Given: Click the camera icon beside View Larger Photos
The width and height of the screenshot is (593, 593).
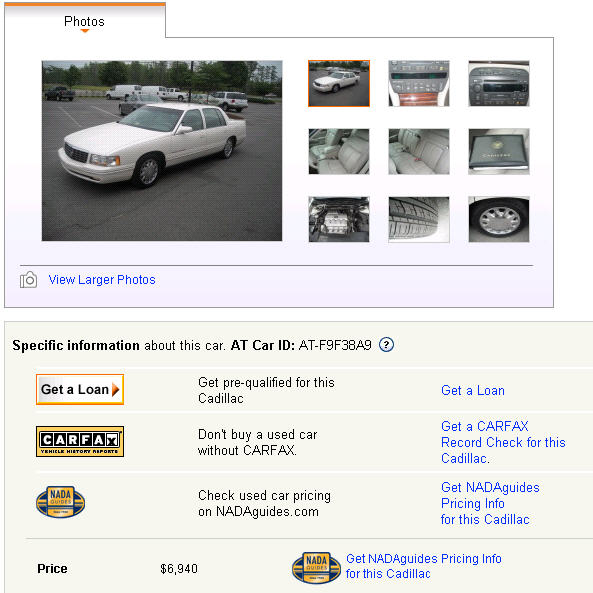Looking at the screenshot, I should pyautogui.click(x=28, y=280).
